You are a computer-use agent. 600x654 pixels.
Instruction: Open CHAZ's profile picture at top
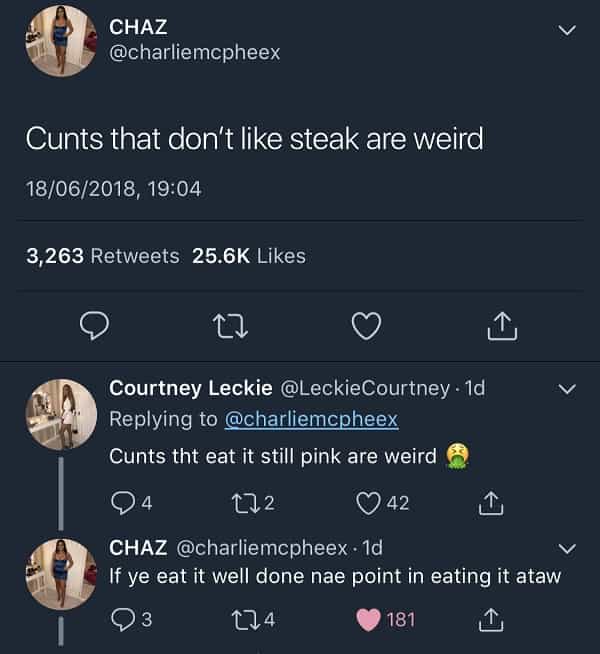61,41
